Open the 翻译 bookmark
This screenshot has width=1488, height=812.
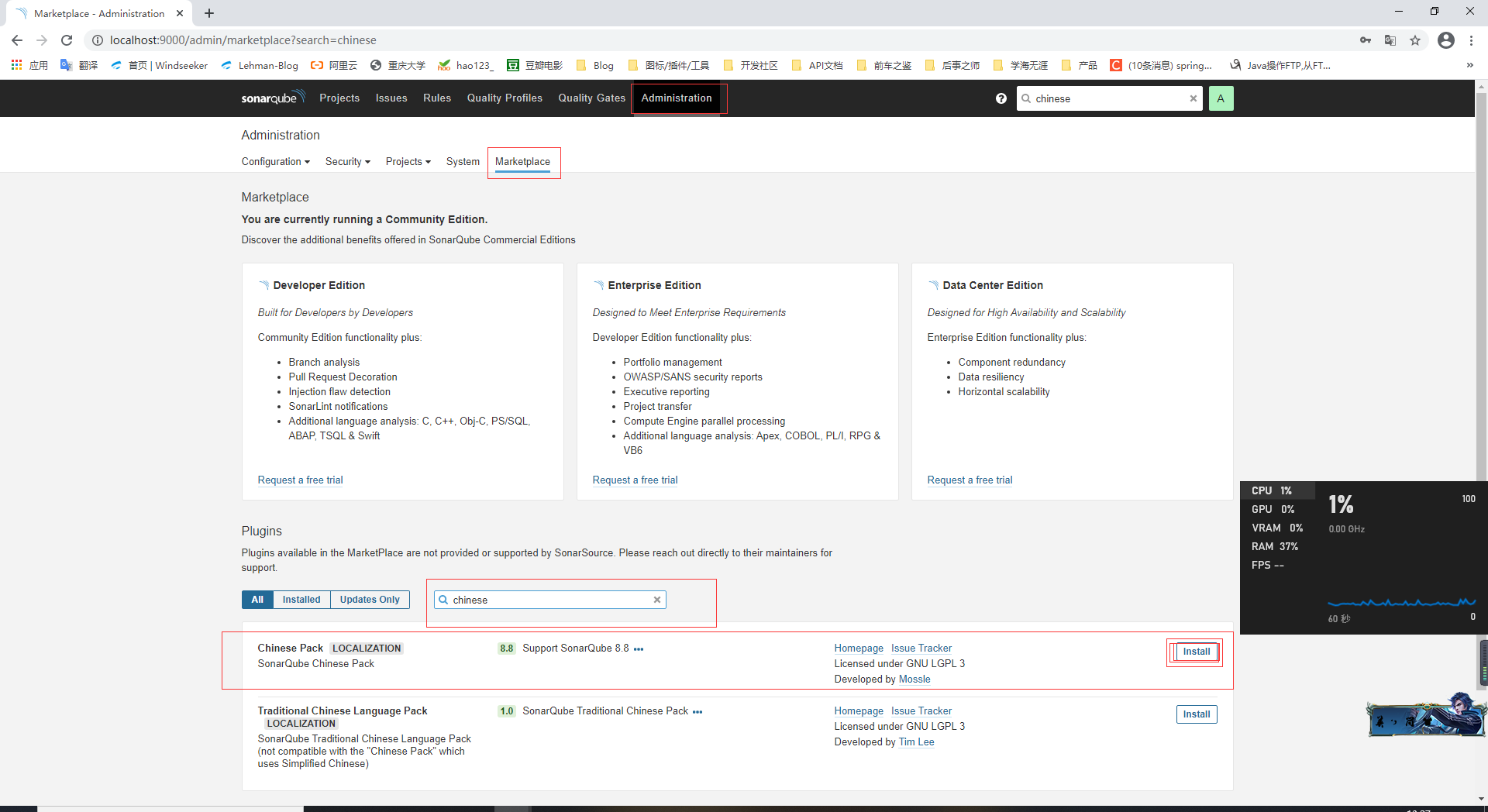(79, 66)
